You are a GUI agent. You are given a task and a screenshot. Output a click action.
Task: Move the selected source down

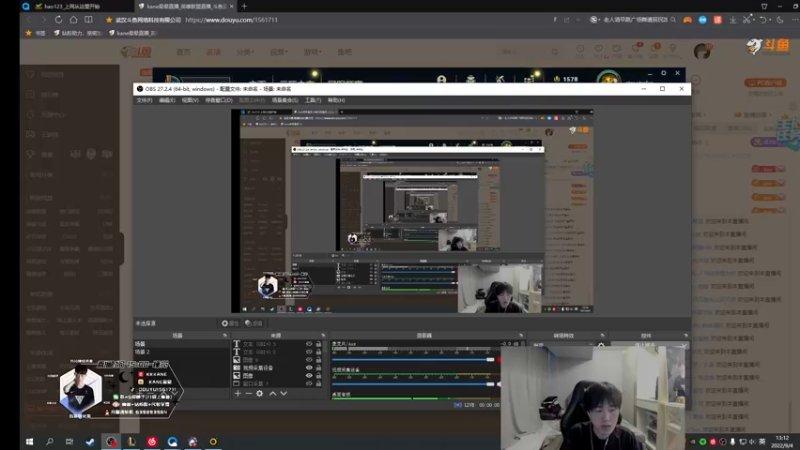[284, 393]
